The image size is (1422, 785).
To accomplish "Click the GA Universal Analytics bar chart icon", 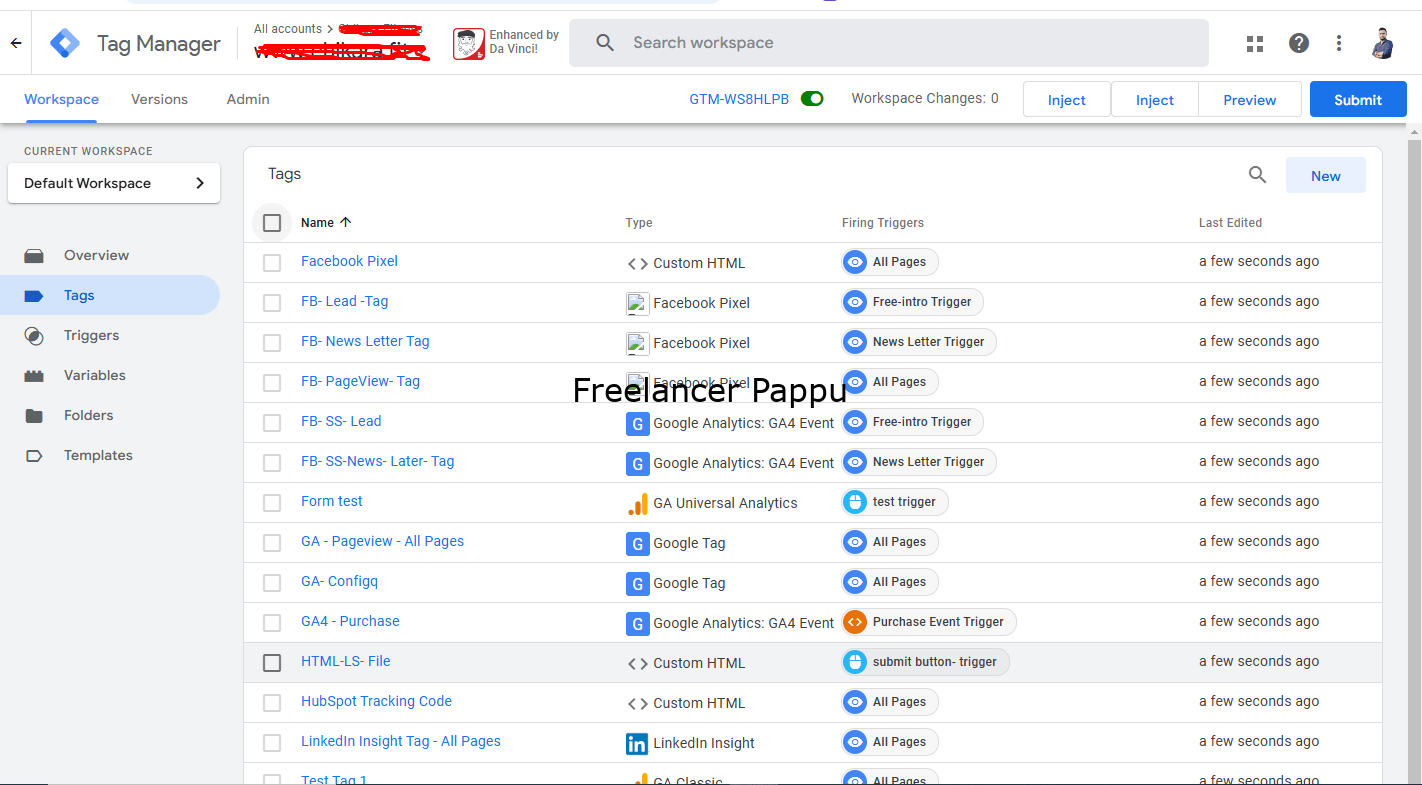I will point(637,503).
